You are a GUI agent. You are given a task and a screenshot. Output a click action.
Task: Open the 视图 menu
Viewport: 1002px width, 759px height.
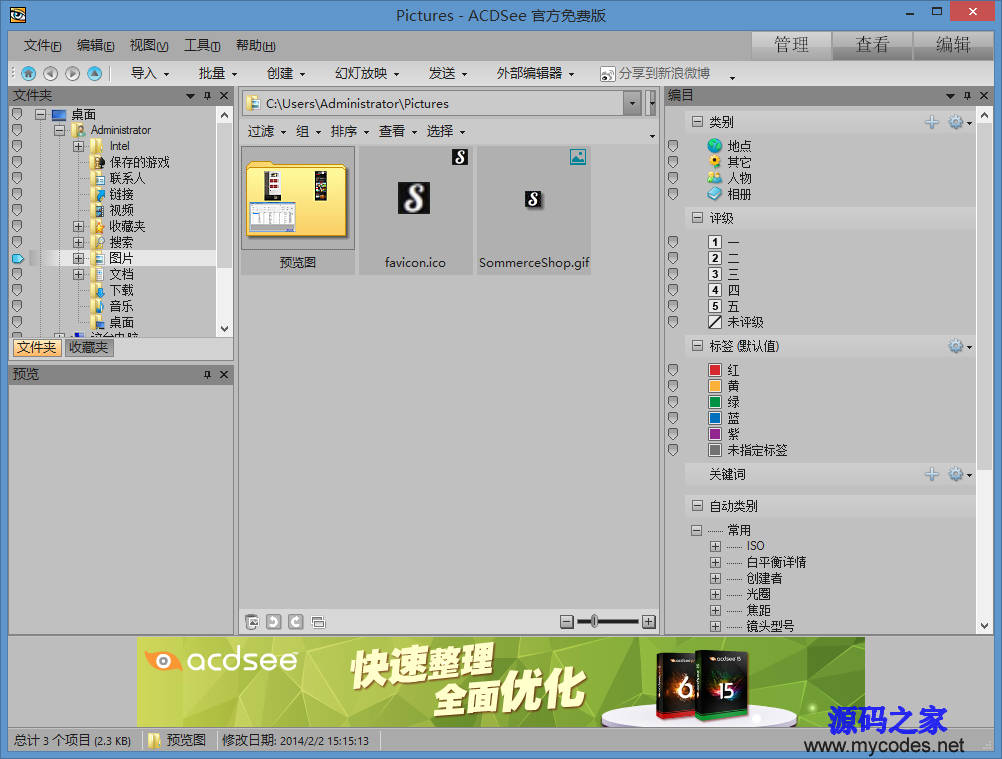149,45
